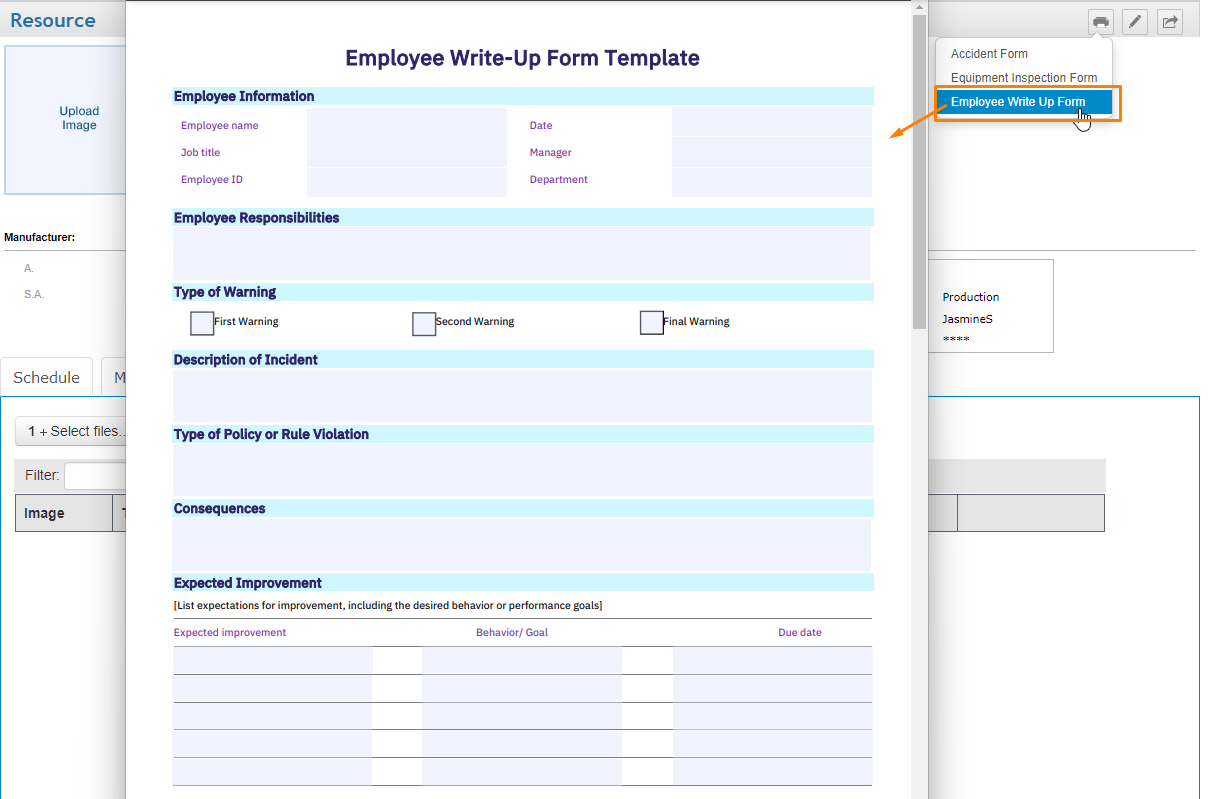Click the Employee Responsibilities text area
The height and width of the screenshot is (799, 1217).
click(521, 253)
